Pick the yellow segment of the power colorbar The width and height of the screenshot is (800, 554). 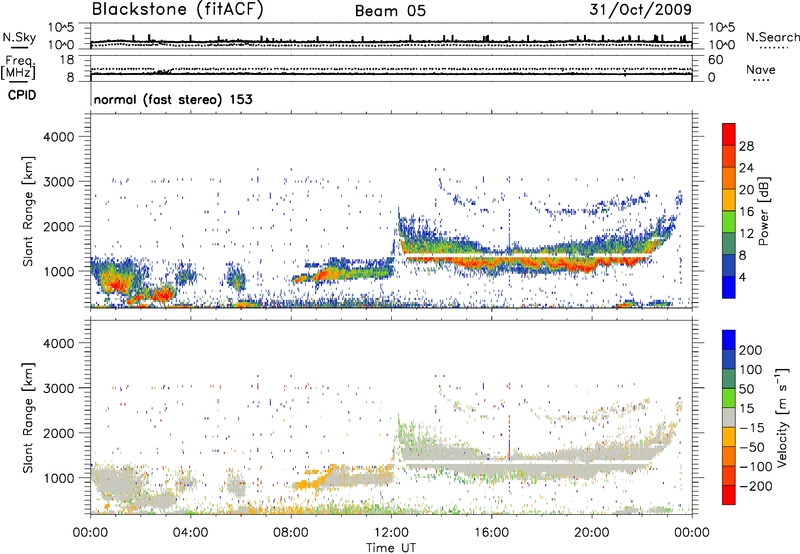tap(729, 200)
